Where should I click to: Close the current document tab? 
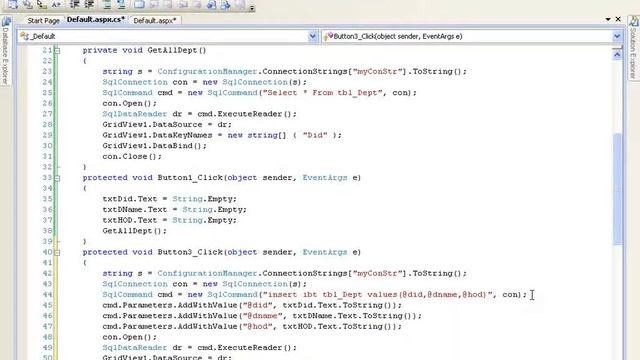pyautogui.click(x=618, y=19)
